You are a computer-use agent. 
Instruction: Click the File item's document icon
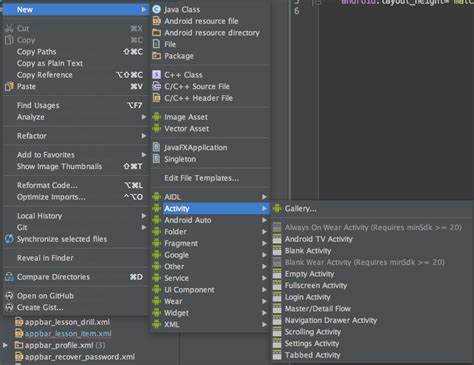click(x=156, y=44)
